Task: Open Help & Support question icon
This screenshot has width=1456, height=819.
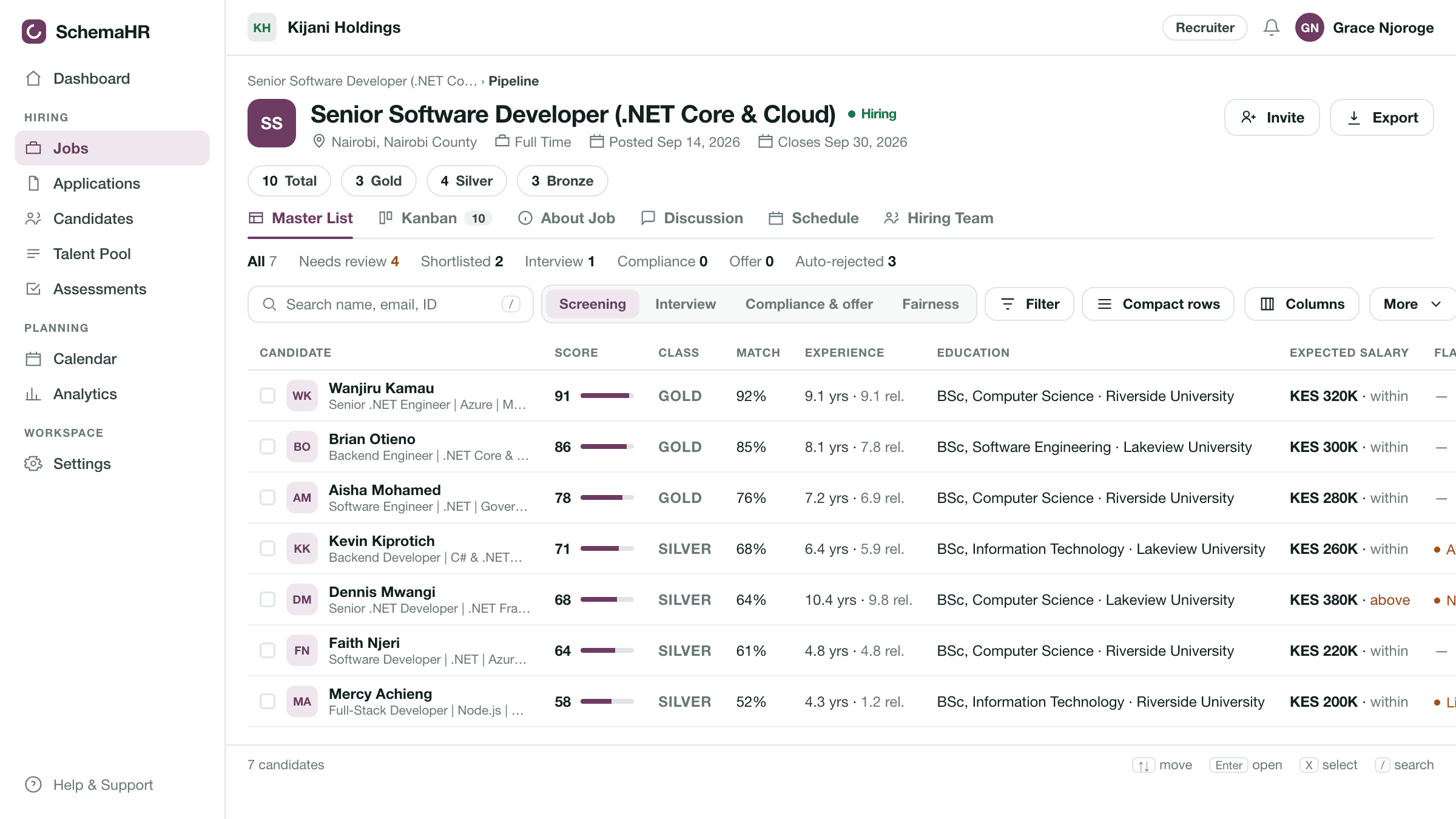Action: (x=33, y=784)
